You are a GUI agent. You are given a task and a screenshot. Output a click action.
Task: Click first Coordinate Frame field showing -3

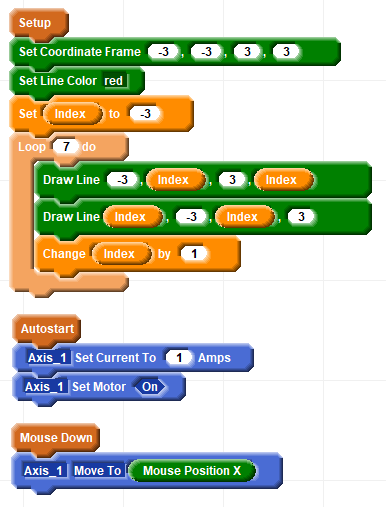[163, 52]
